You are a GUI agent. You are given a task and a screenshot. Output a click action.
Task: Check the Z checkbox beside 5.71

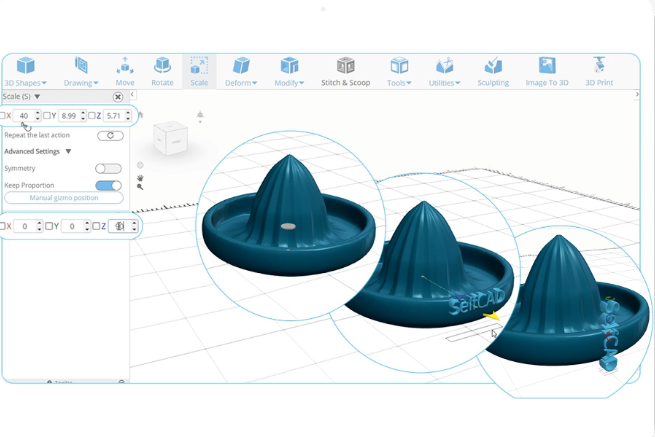point(92,115)
